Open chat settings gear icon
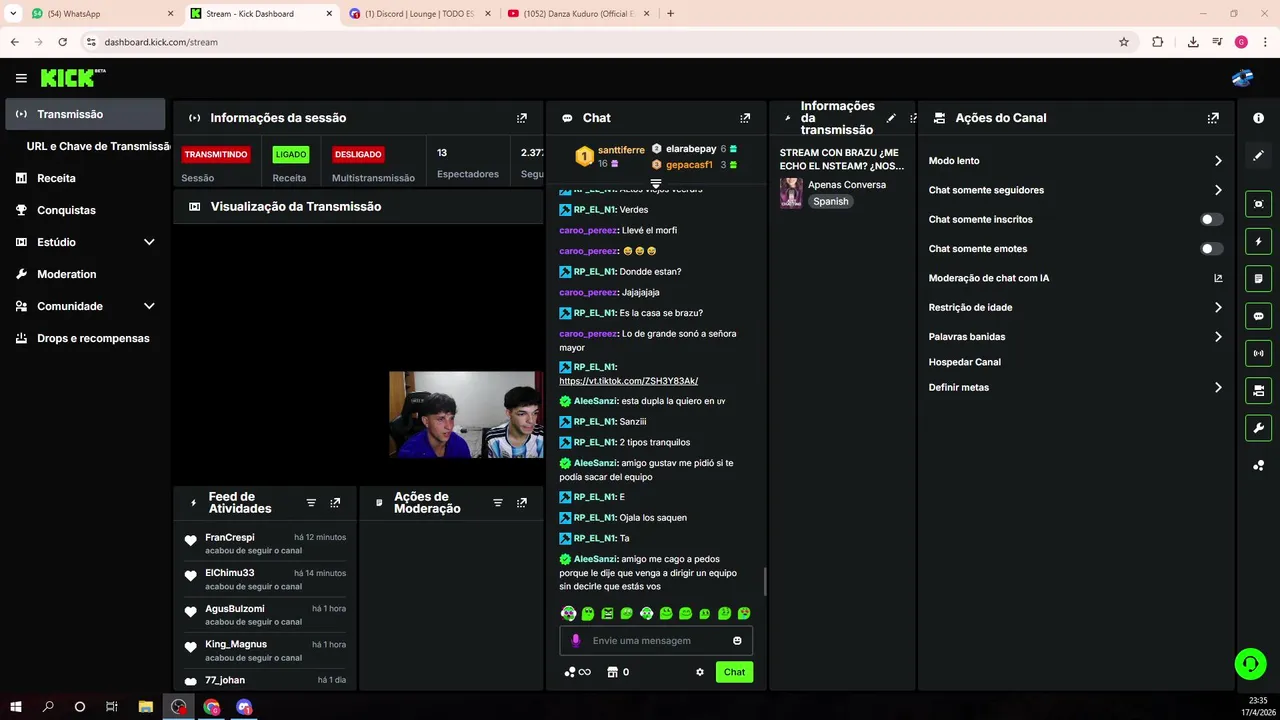1280x720 pixels. click(x=700, y=672)
